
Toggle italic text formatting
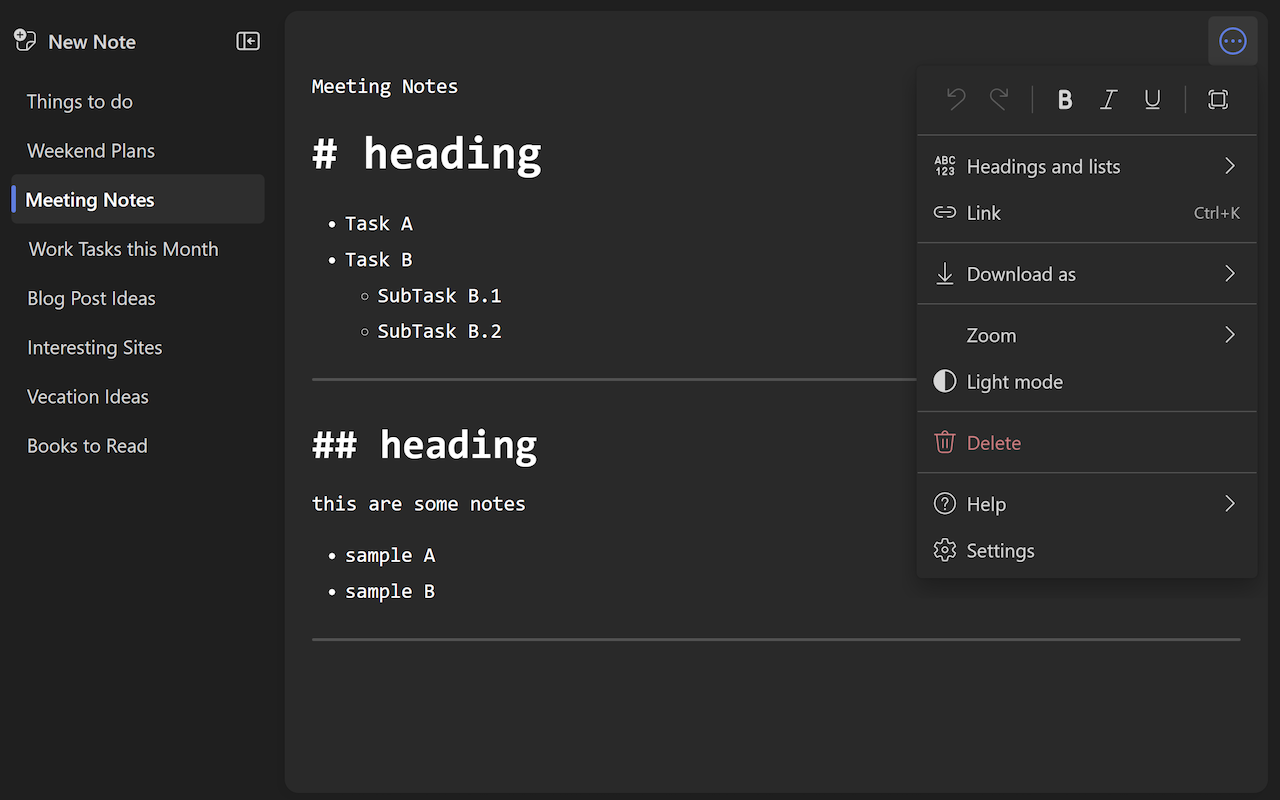point(1108,99)
